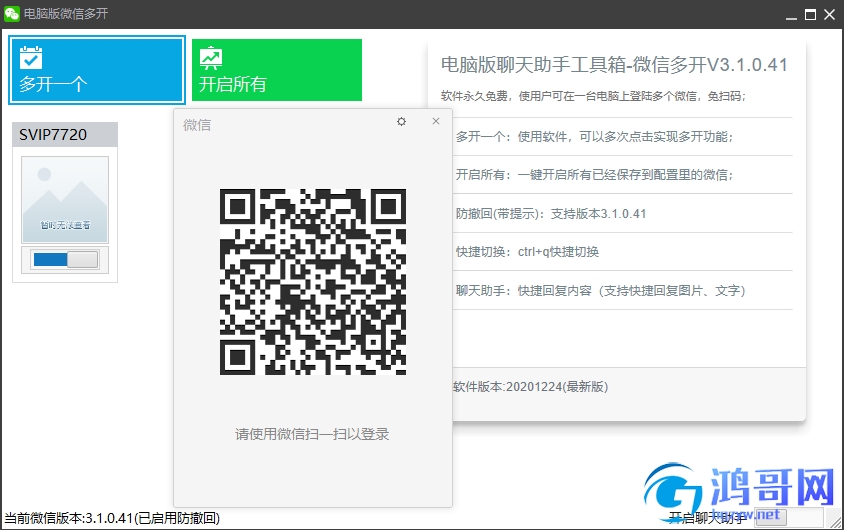
Task: Maximize the 电脑版微信多开 window
Action: pos(810,15)
